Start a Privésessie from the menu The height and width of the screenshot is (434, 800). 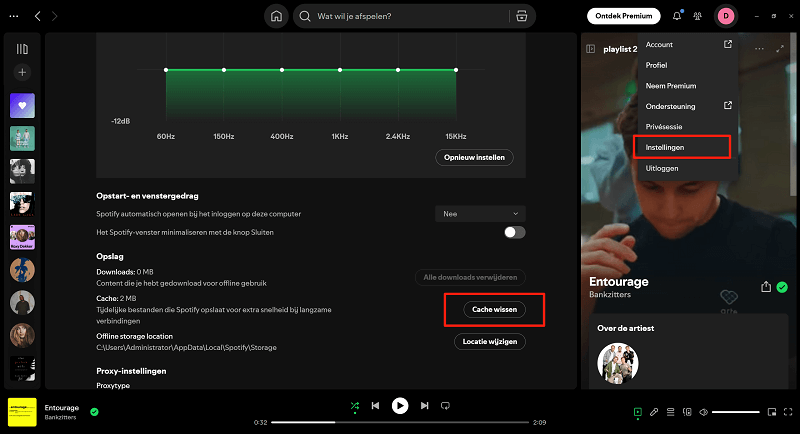(688, 126)
